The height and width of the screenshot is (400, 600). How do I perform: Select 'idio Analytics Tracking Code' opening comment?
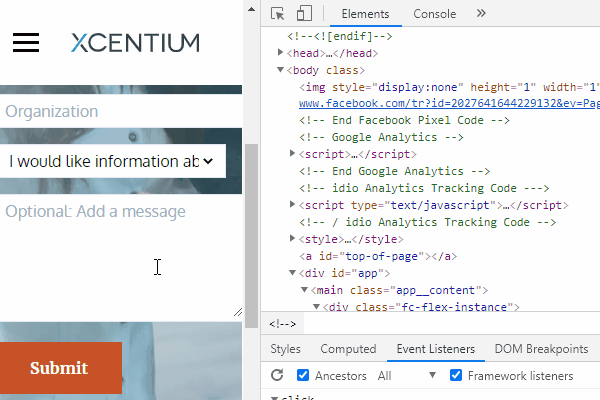(x=424, y=188)
